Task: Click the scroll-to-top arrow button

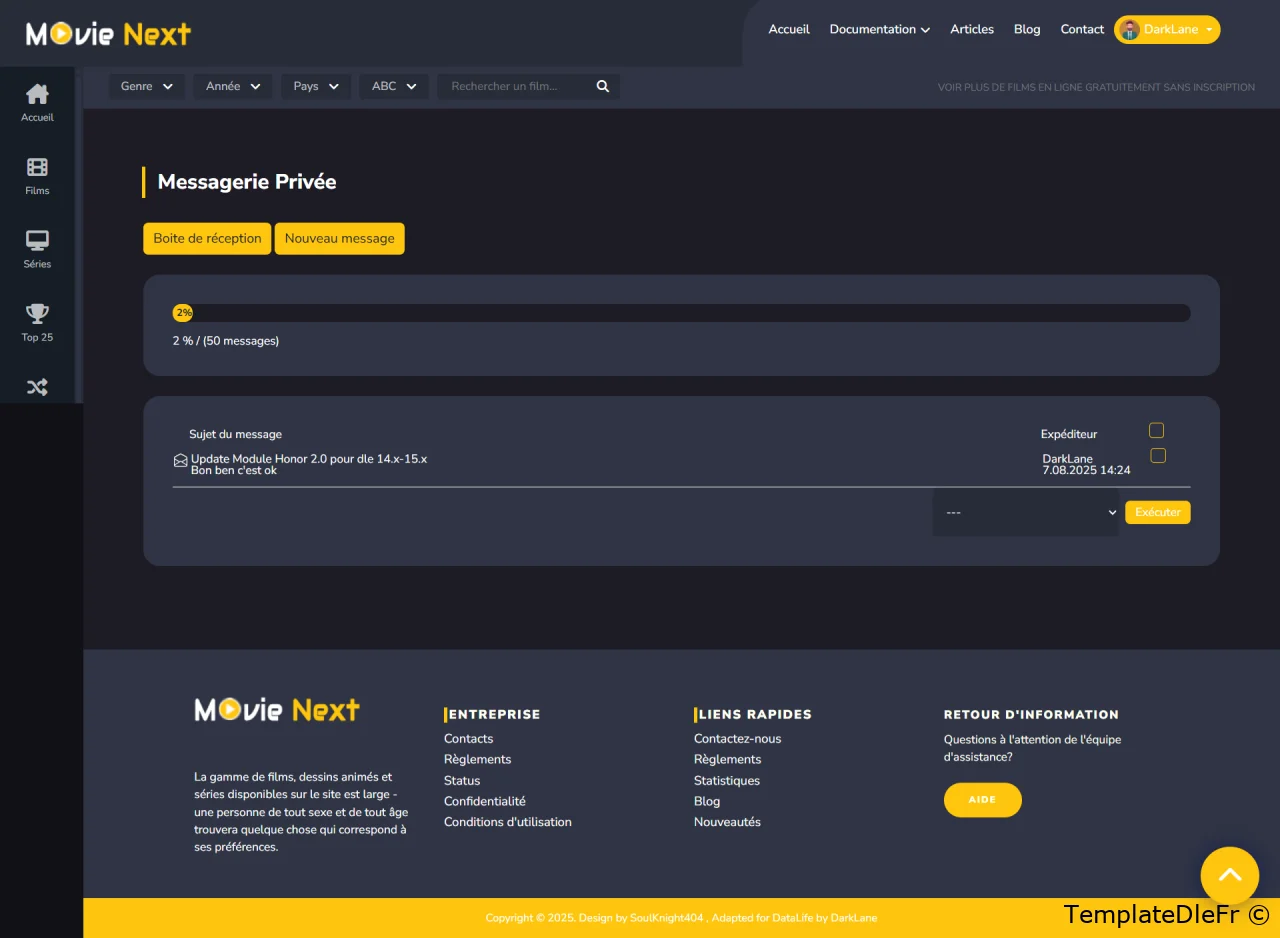Action: pos(1229,875)
